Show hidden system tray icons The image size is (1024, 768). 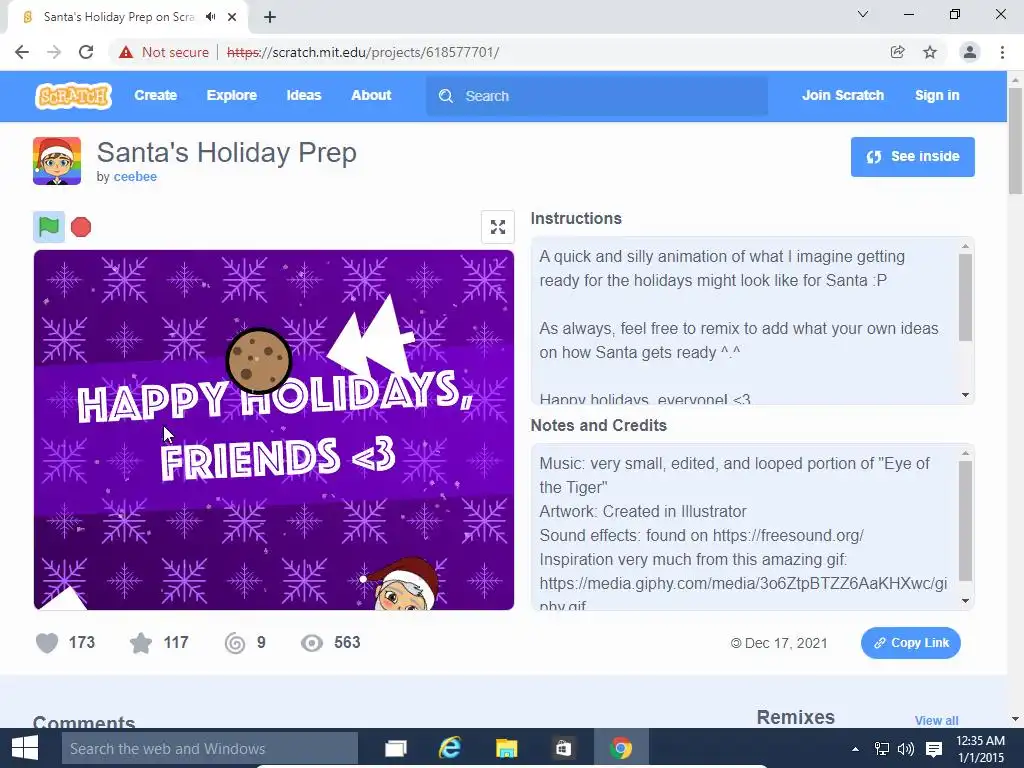855,749
